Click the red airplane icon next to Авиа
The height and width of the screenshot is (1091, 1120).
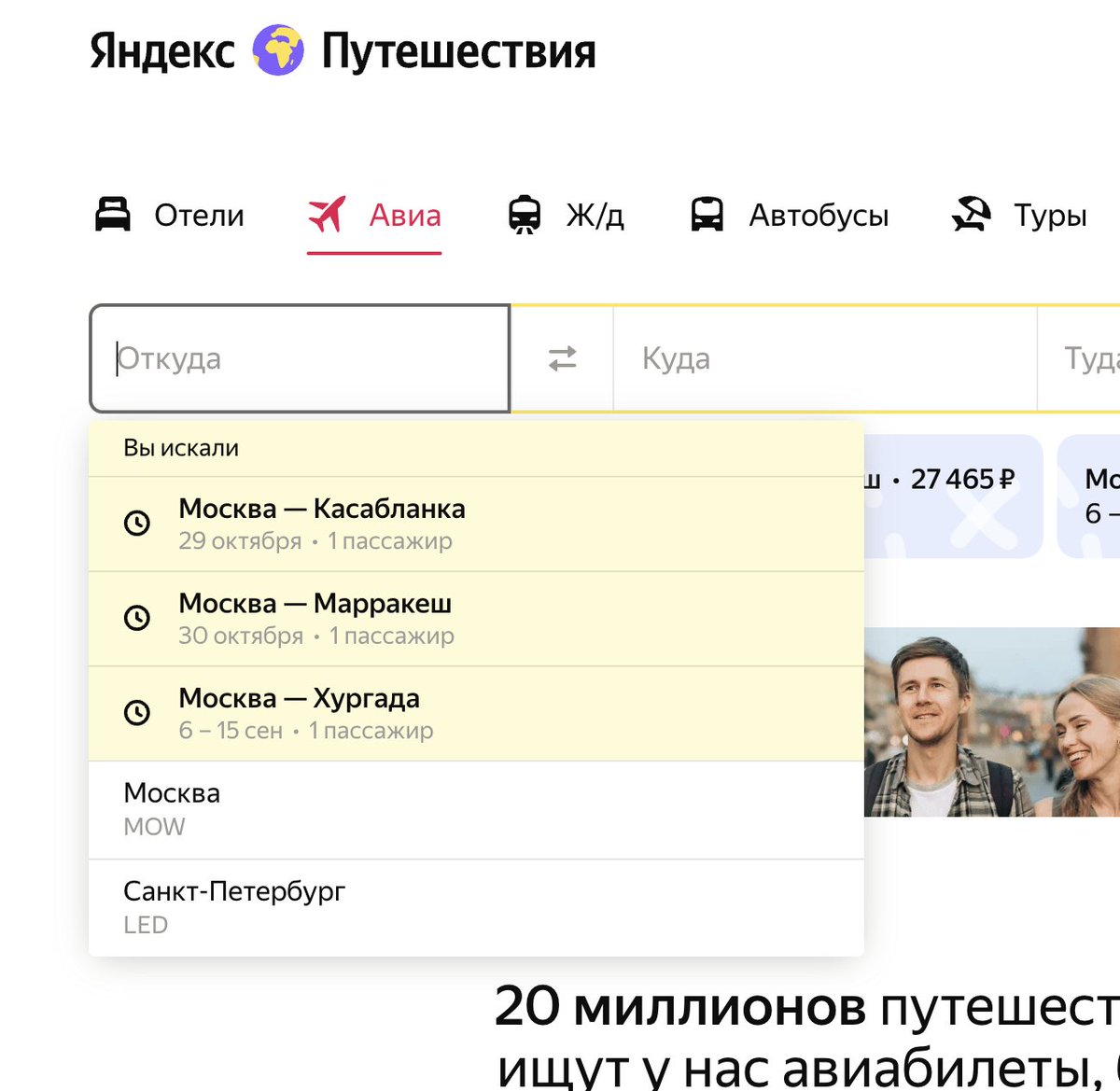327,213
